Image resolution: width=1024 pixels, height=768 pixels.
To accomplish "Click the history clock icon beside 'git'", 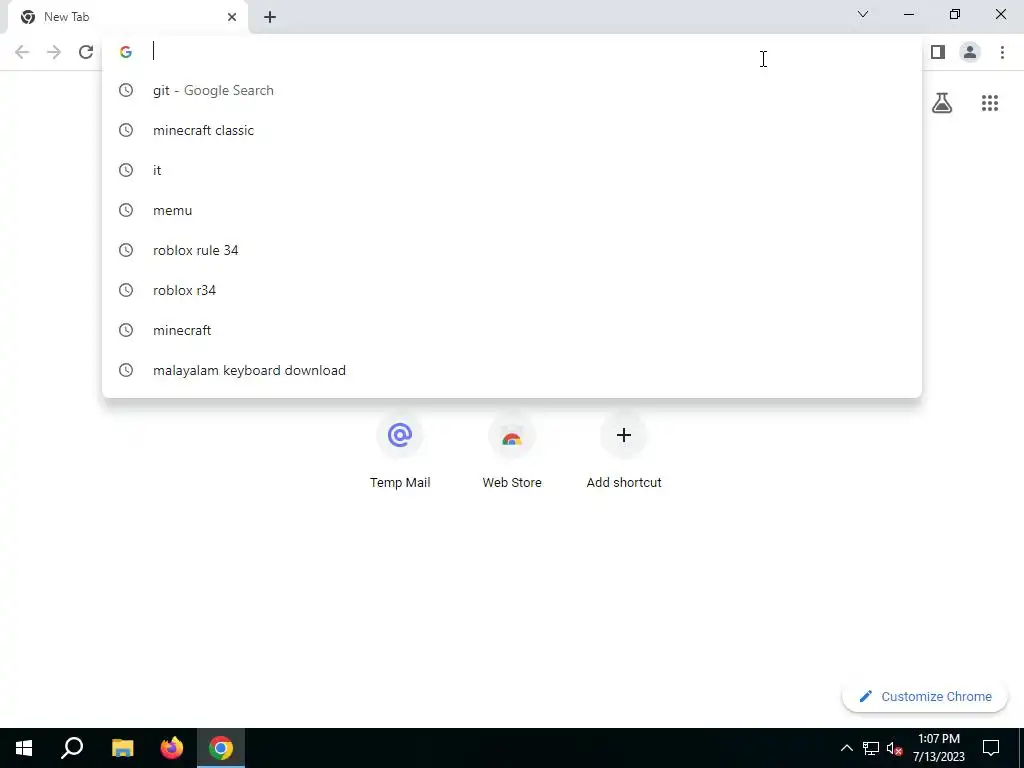I will point(126,90).
